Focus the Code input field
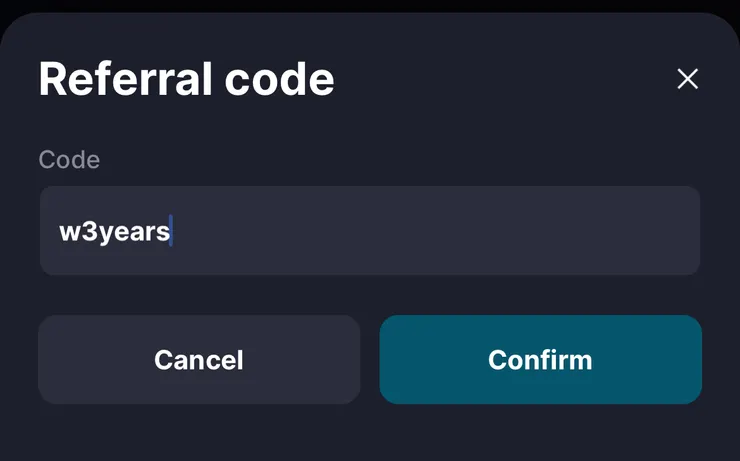This screenshot has height=461, width=740. (x=370, y=231)
